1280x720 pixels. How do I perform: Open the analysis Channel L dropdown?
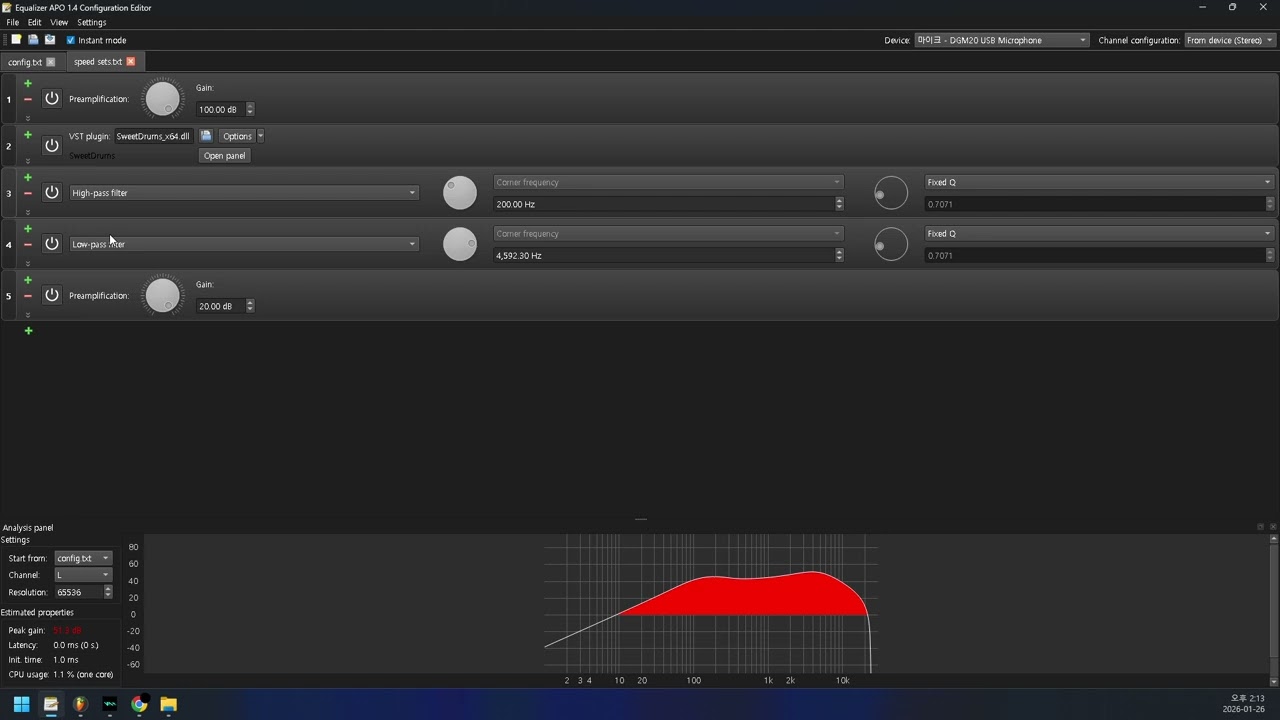point(83,575)
